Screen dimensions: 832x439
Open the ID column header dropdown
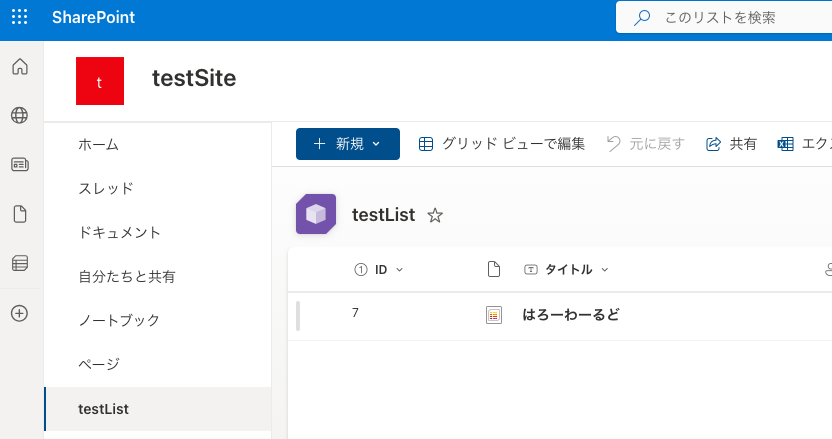[x=400, y=270]
